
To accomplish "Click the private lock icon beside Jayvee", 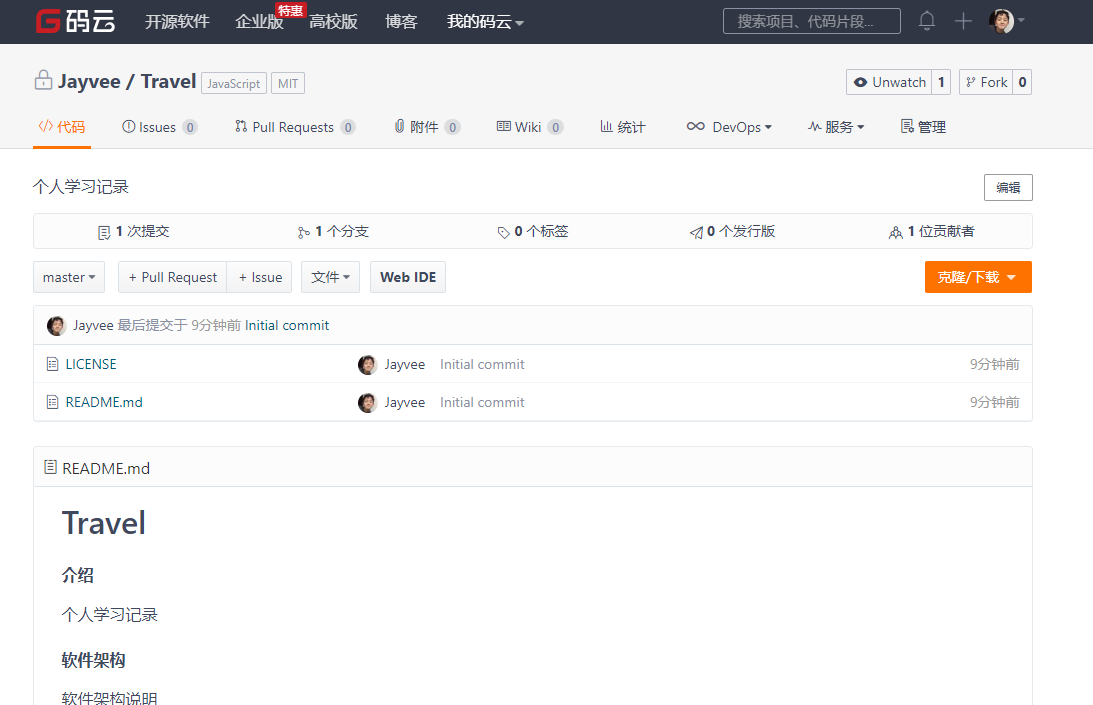I will click(43, 80).
